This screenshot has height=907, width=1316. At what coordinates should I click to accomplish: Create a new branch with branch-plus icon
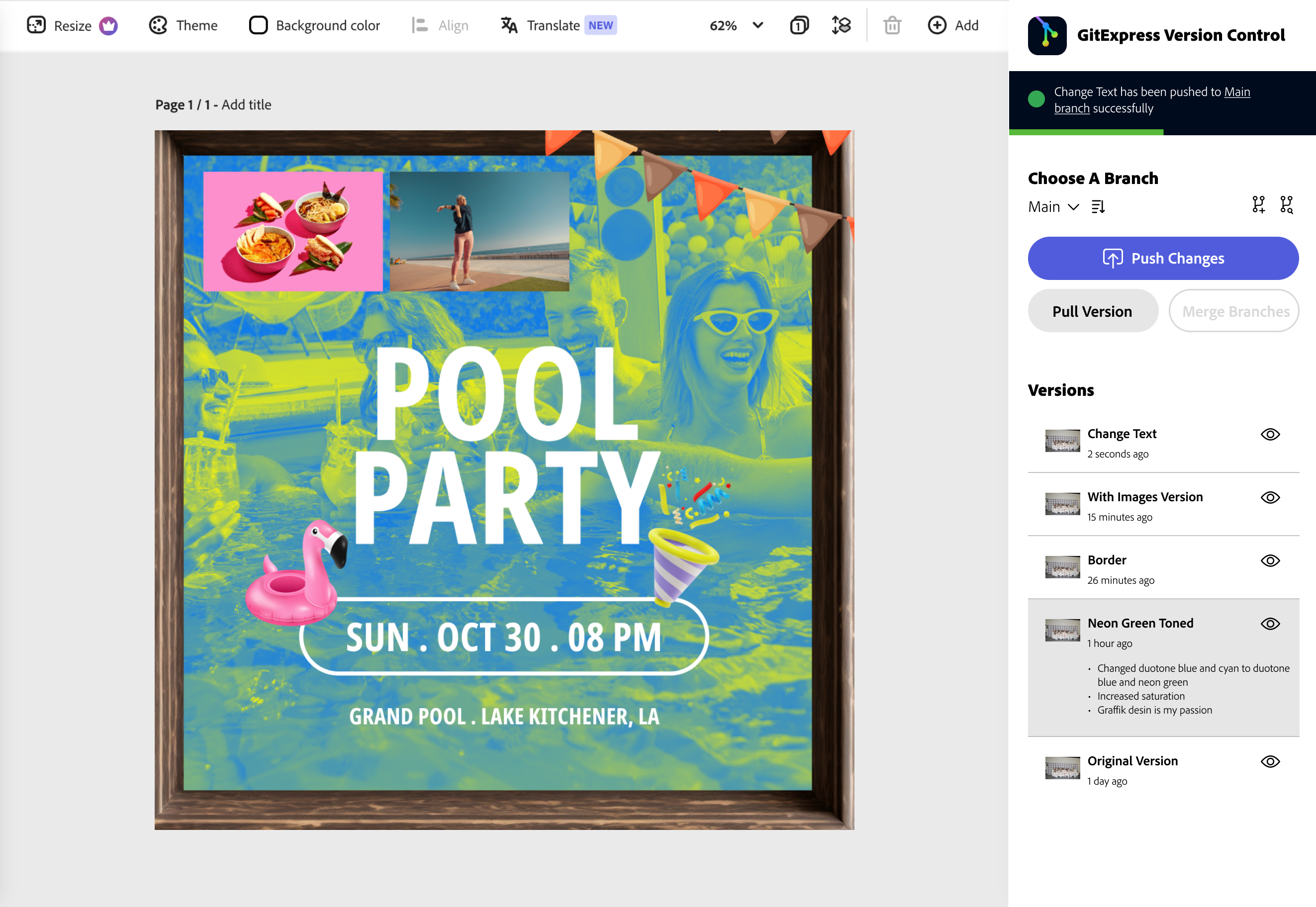[x=1258, y=204]
